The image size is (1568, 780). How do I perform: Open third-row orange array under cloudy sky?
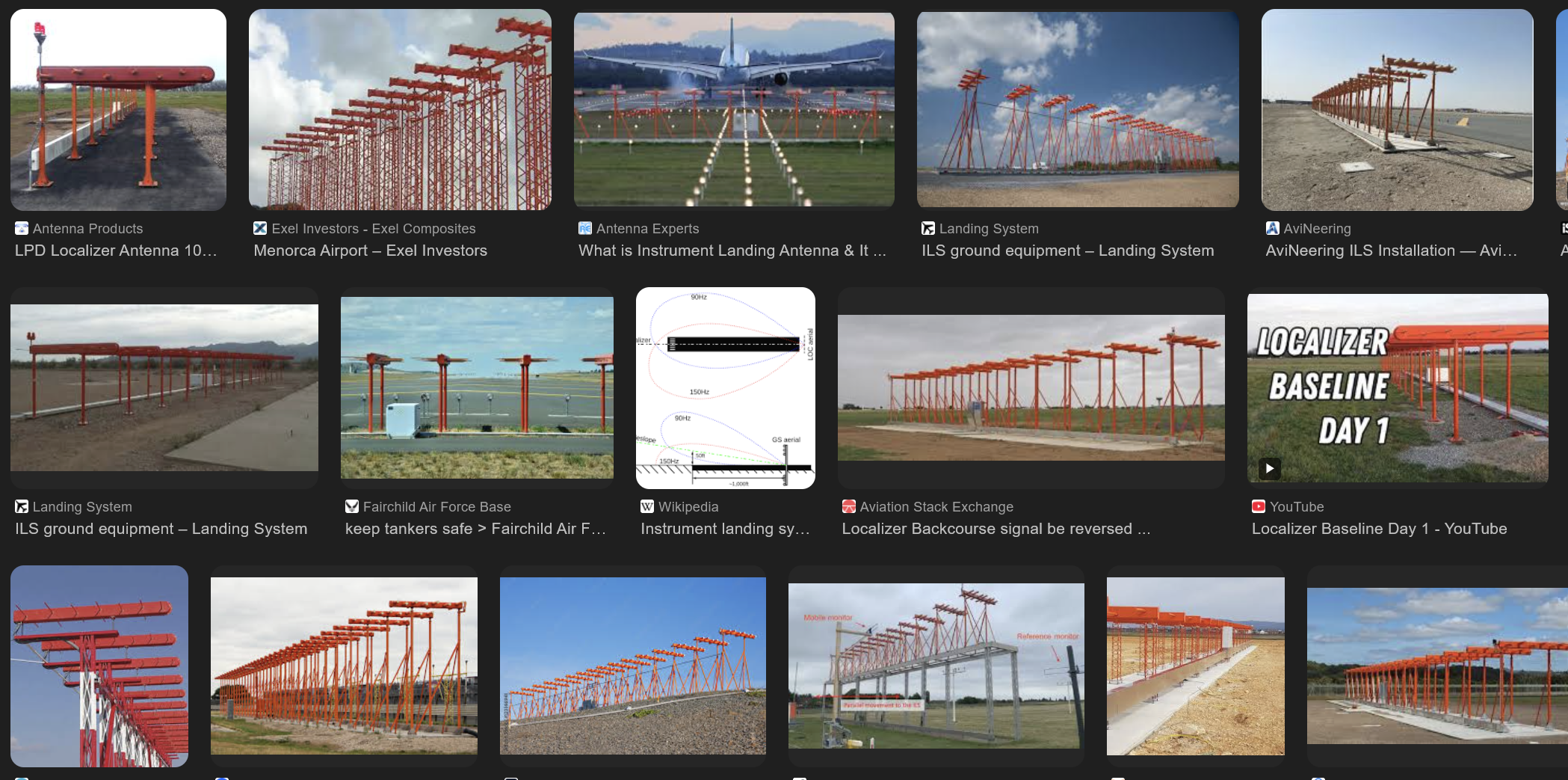coord(1437,666)
